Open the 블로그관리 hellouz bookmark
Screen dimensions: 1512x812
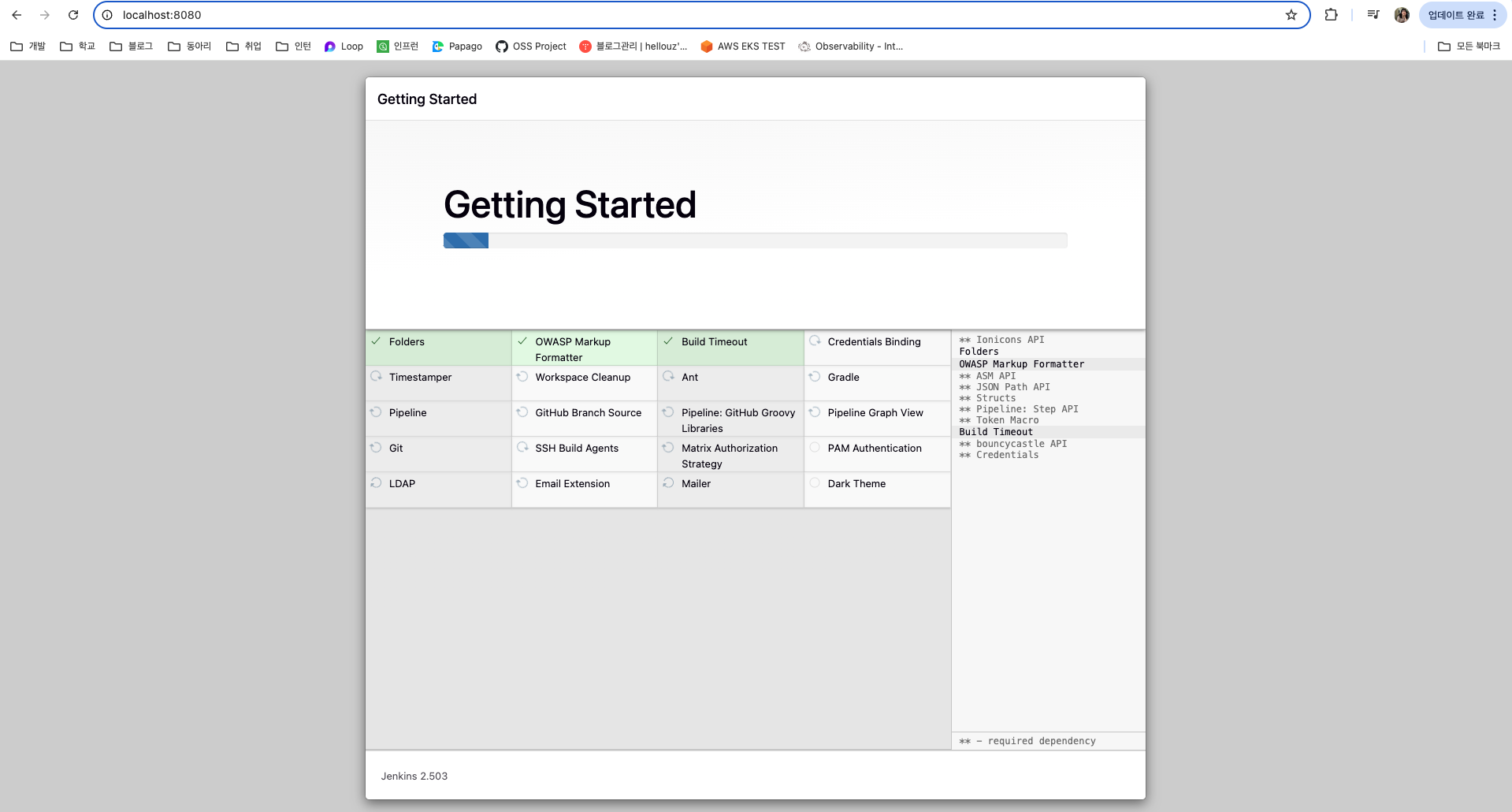[x=633, y=47]
